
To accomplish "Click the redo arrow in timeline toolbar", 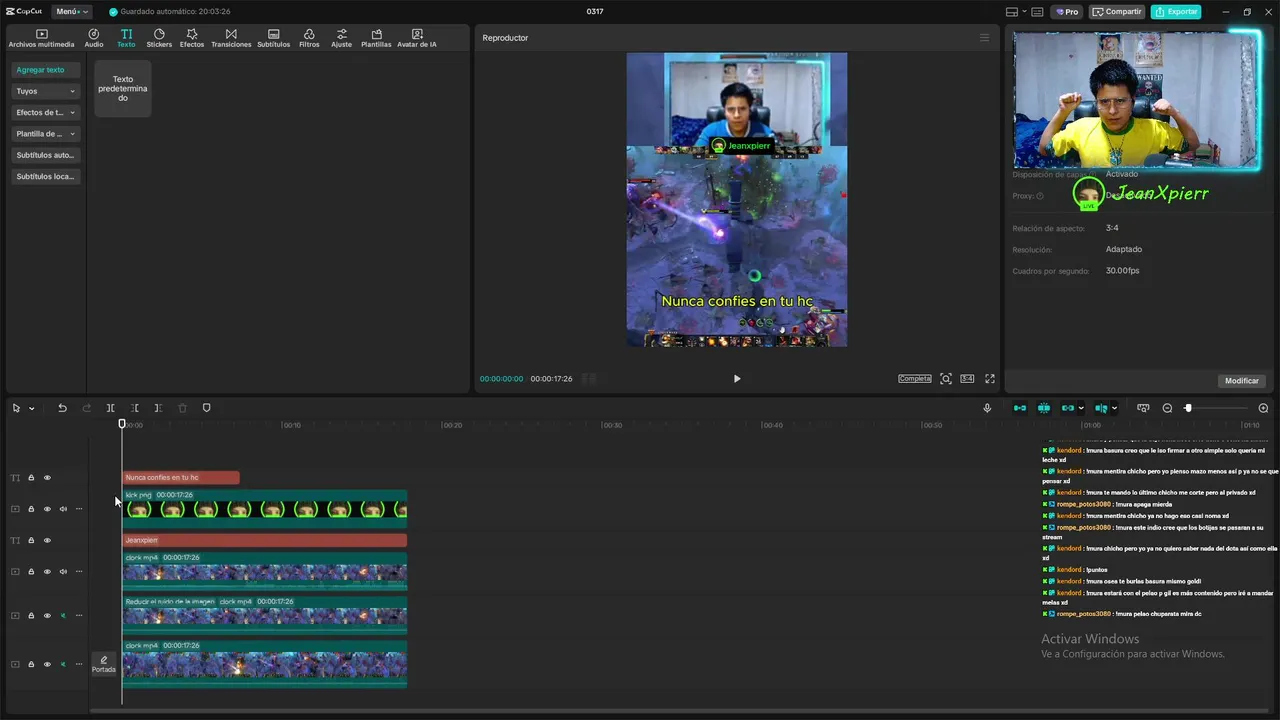I will [86, 408].
